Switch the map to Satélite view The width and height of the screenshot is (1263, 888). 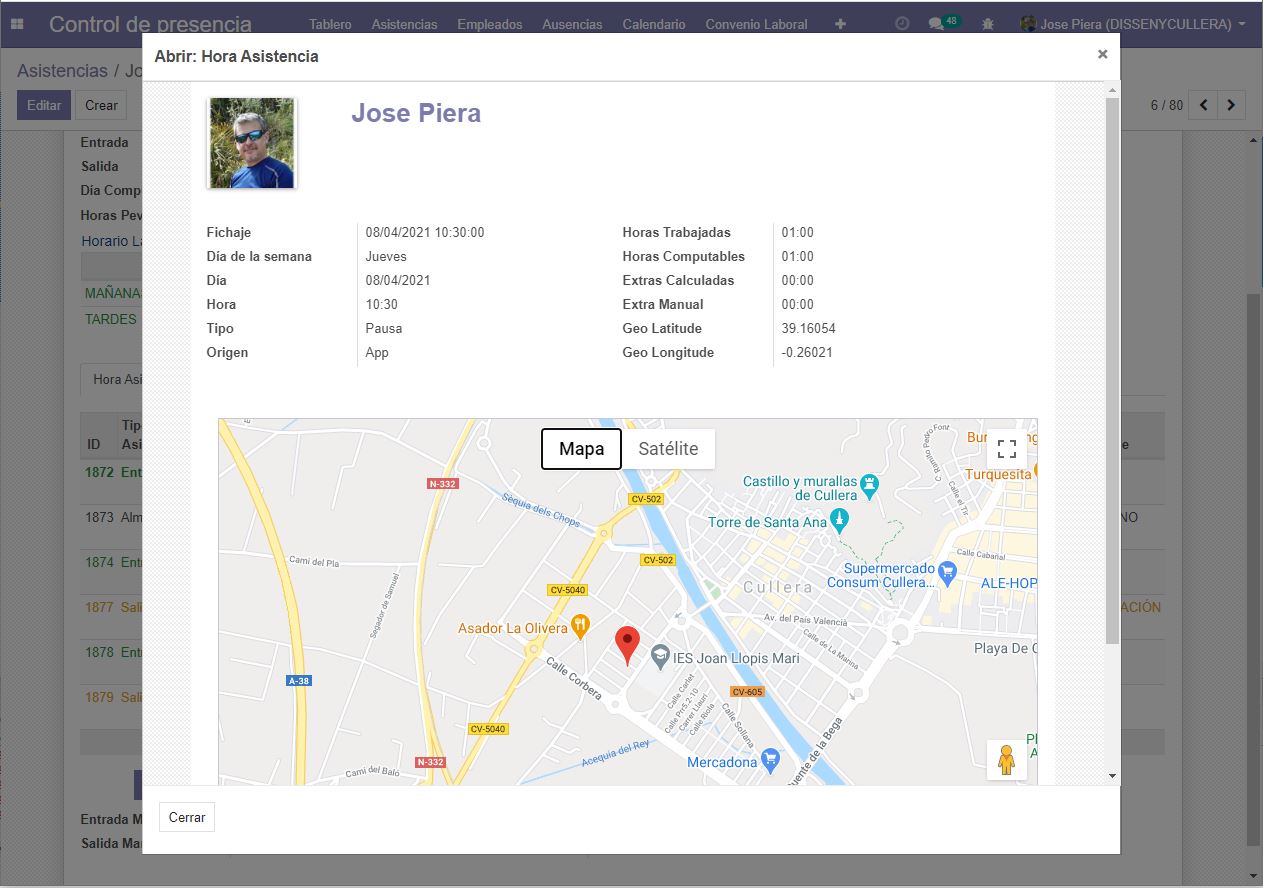(x=668, y=448)
